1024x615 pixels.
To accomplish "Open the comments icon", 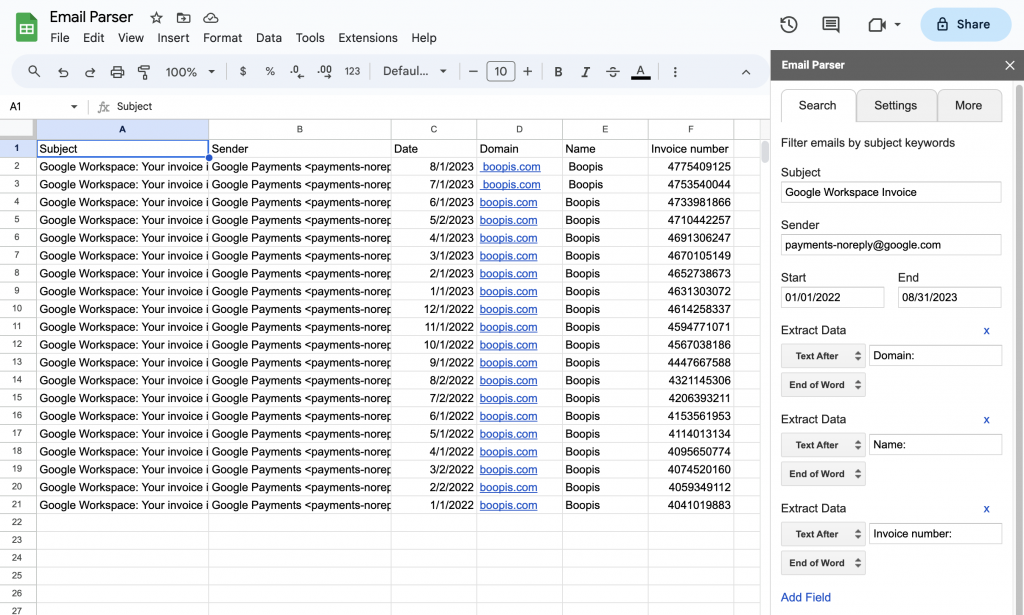I will pos(831,25).
